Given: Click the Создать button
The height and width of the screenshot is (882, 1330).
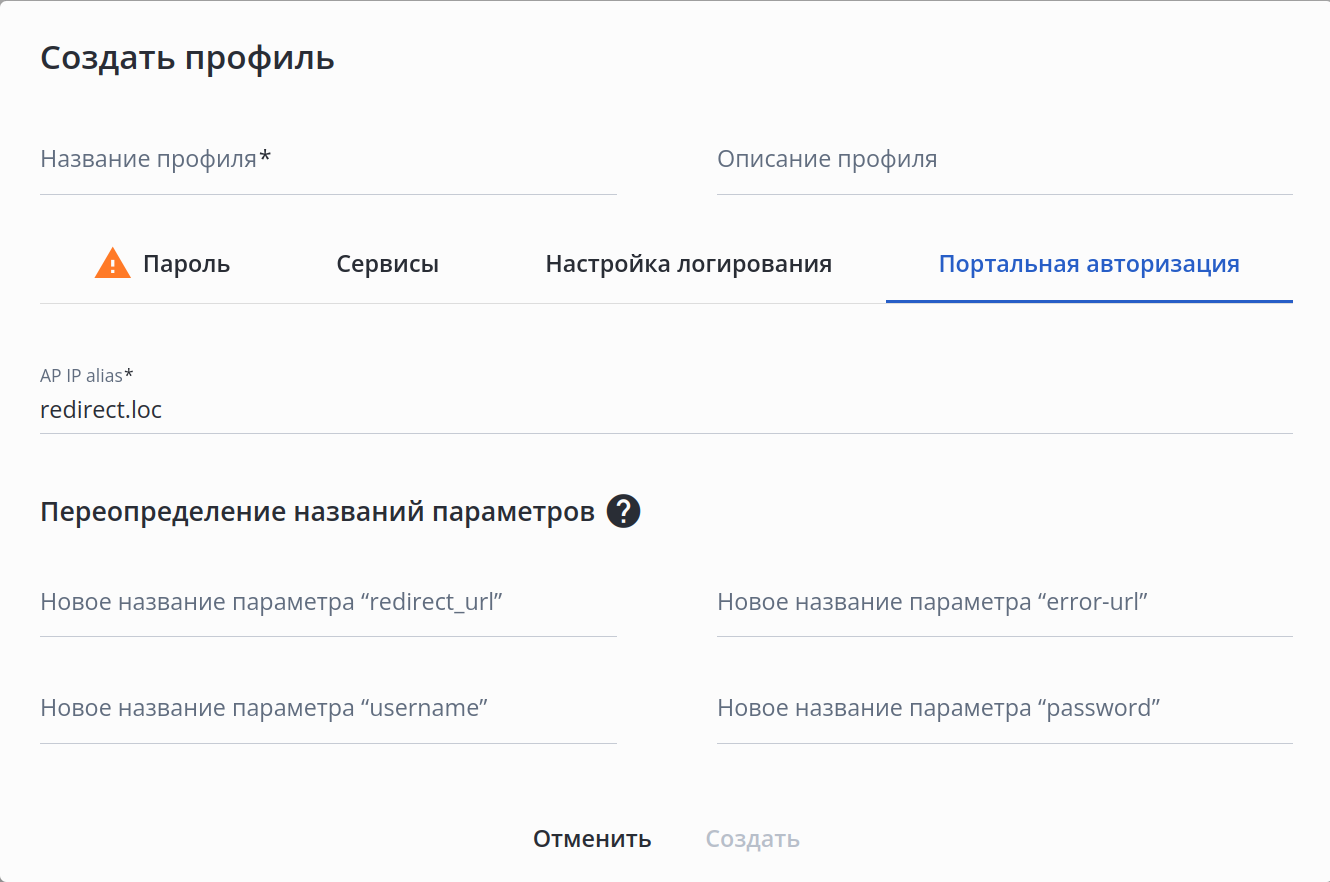Looking at the screenshot, I should (x=752, y=839).
